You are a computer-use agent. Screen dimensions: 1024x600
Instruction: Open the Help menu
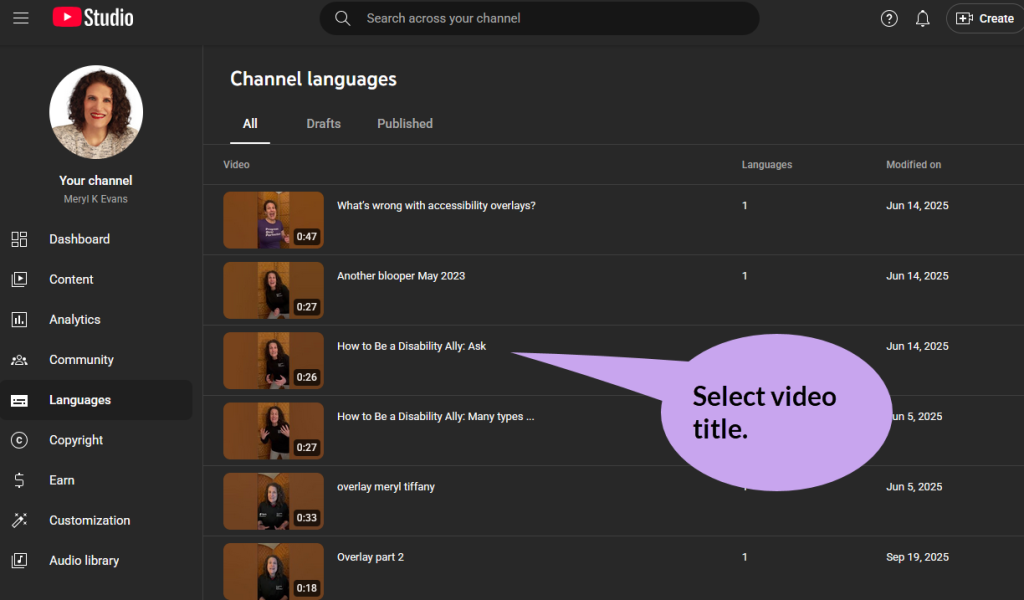[889, 18]
